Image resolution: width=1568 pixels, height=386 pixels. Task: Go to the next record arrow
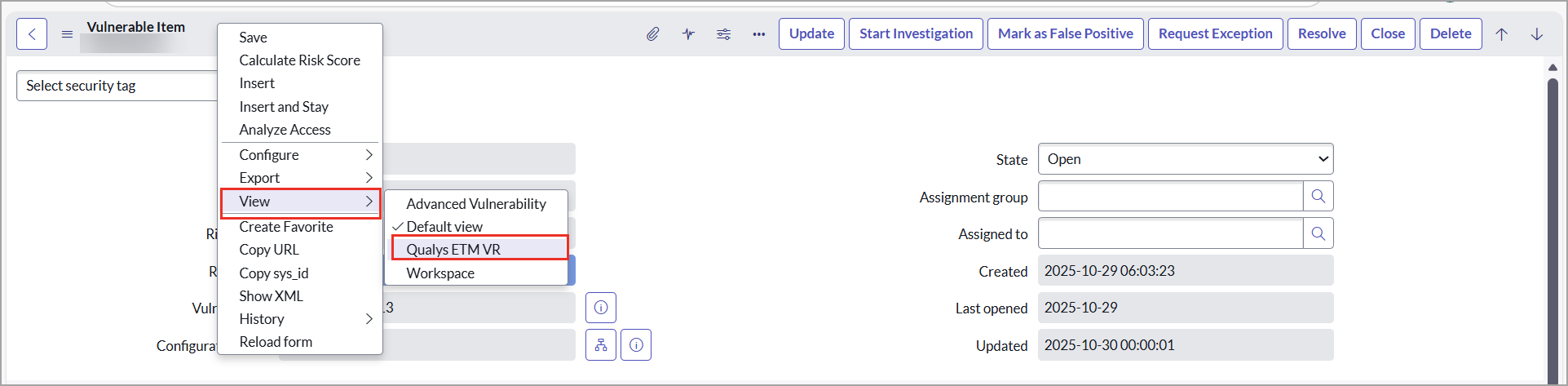click(1537, 34)
